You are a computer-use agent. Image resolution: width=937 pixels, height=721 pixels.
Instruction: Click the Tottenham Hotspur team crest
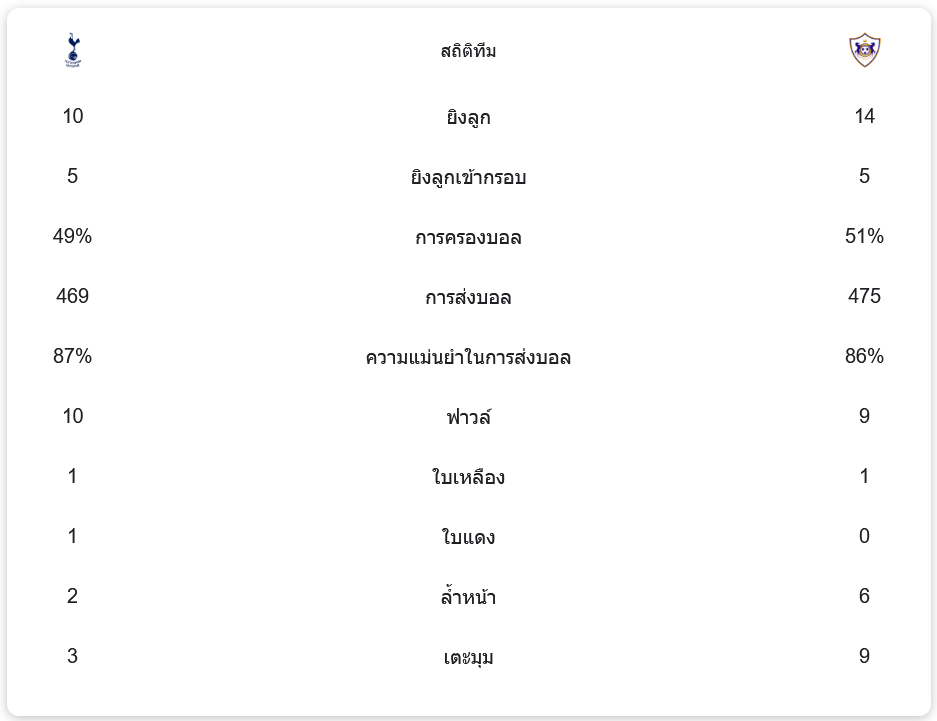point(72,50)
